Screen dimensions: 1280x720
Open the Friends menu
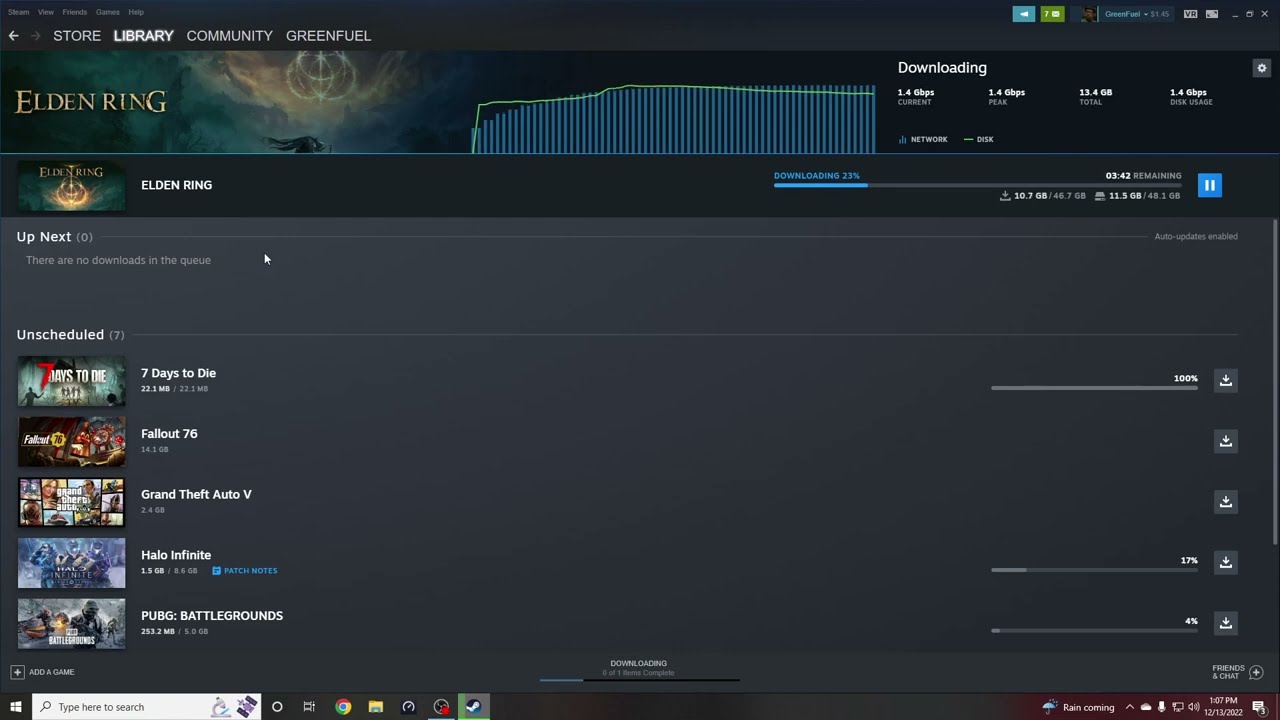[74, 12]
